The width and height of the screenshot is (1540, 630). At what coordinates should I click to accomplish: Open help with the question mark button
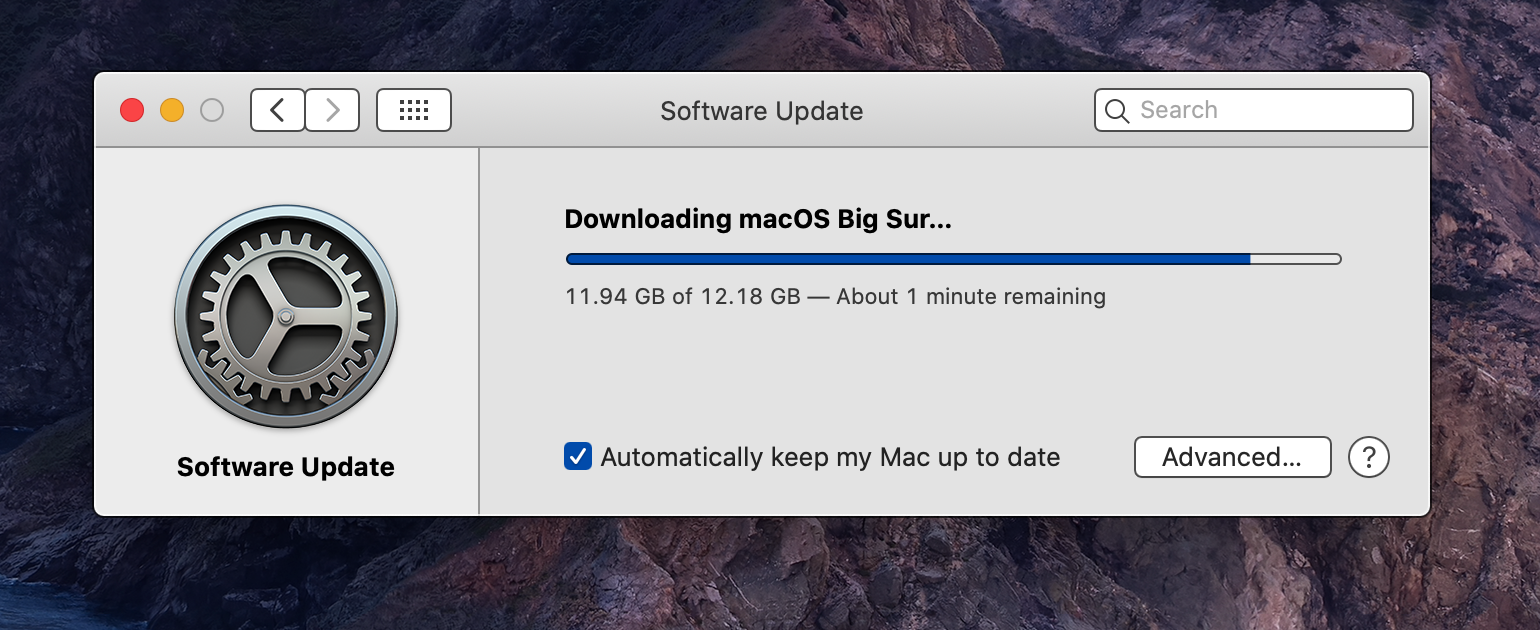1369,457
